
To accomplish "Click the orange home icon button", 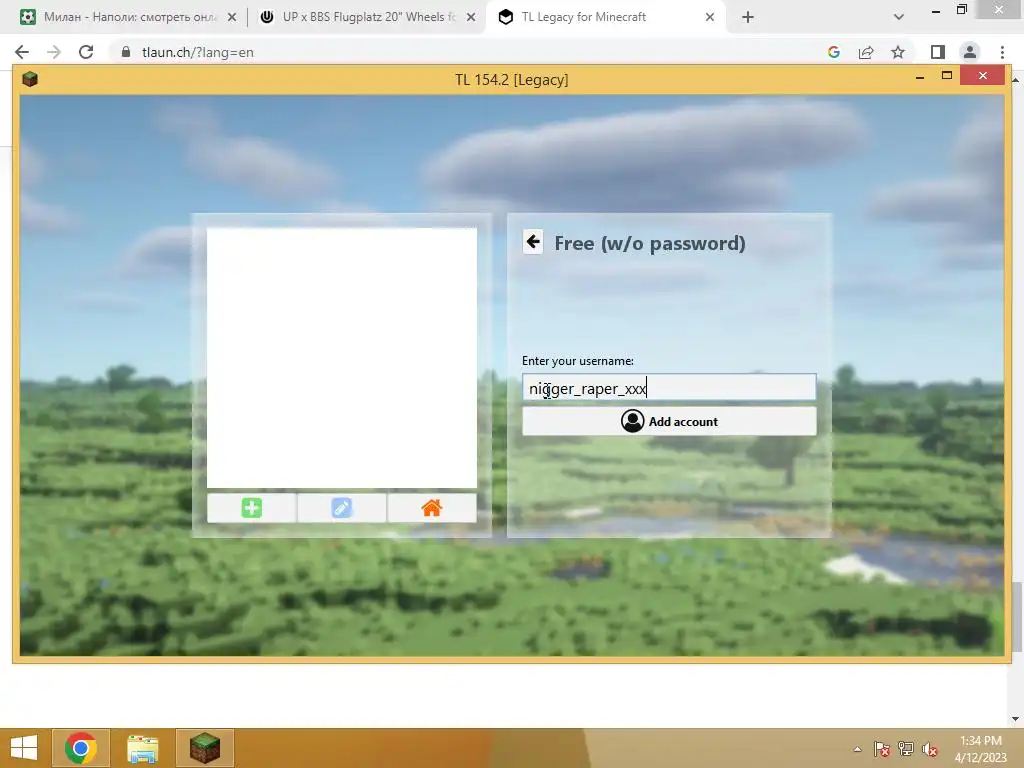I will point(432,508).
